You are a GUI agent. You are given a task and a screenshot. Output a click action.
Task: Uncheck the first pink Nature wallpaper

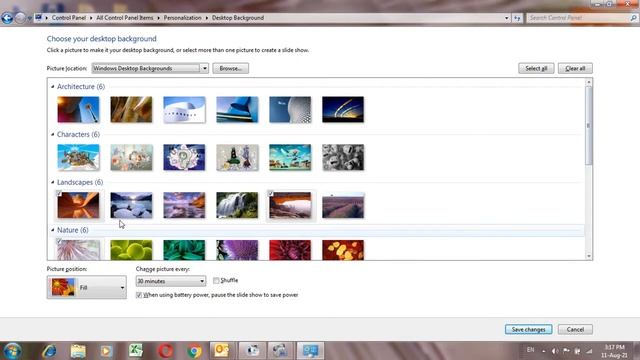coord(59,241)
